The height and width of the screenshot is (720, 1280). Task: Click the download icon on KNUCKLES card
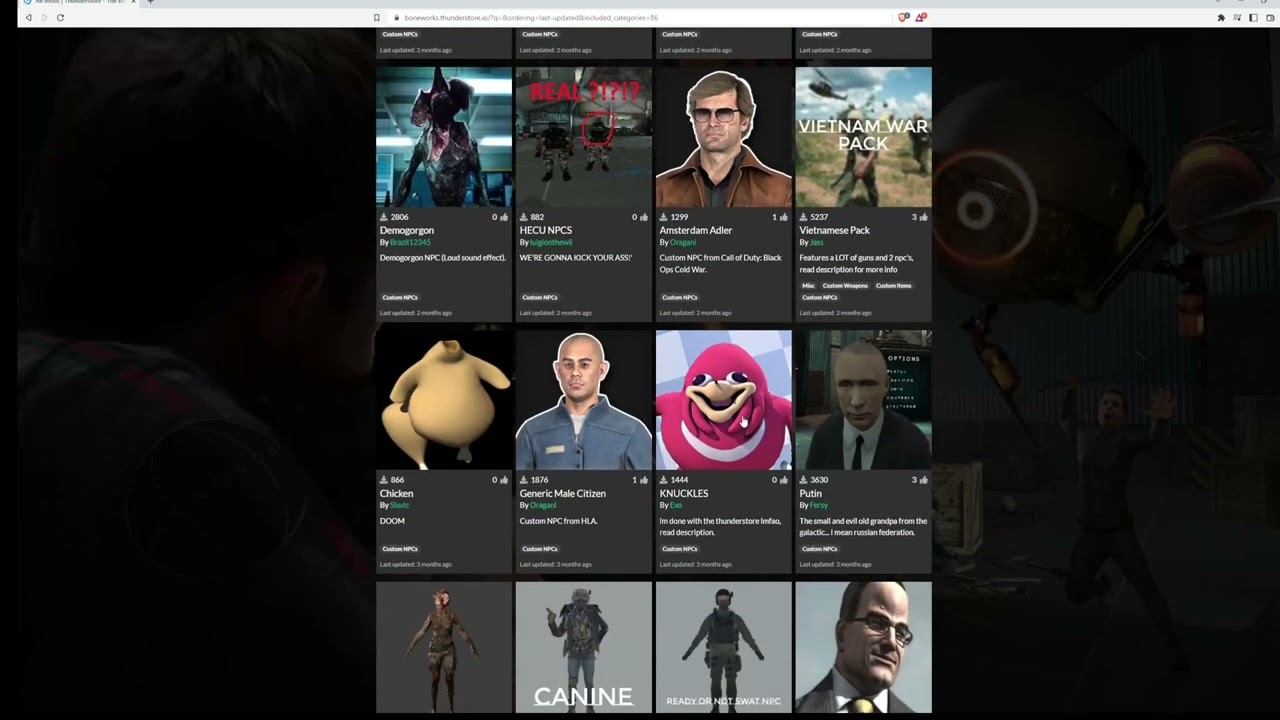(x=664, y=479)
